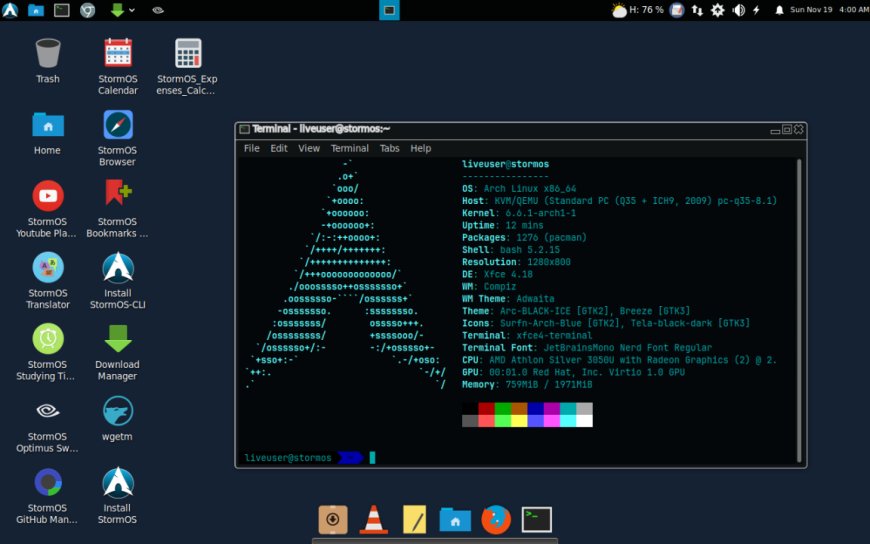The image size is (870, 544).
Task: Open the weather applet showing H: 76 %
Action: coord(637,10)
